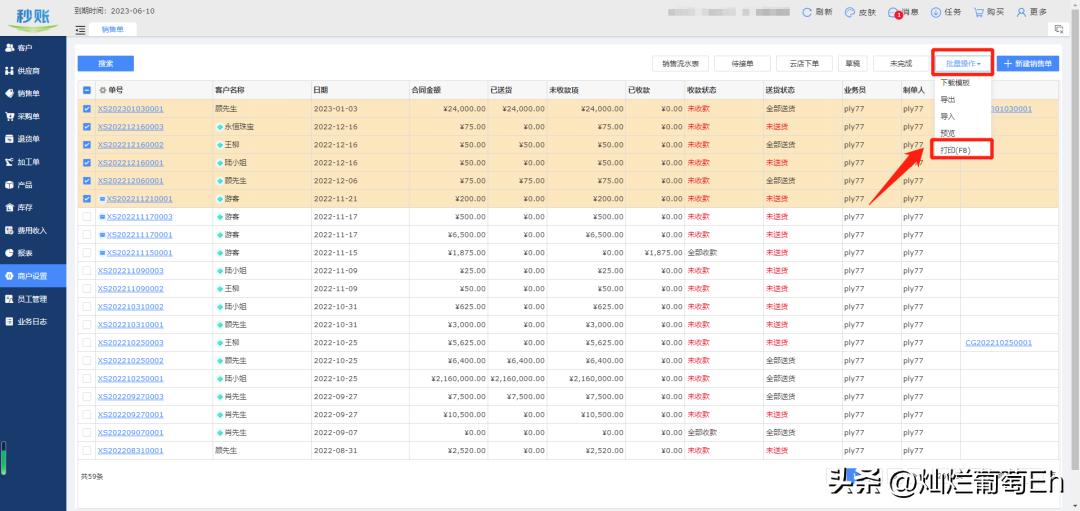The width and height of the screenshot is (1080, 511).
Task: Check the box for order XS202211170003
Action: [x=87, y=217]
